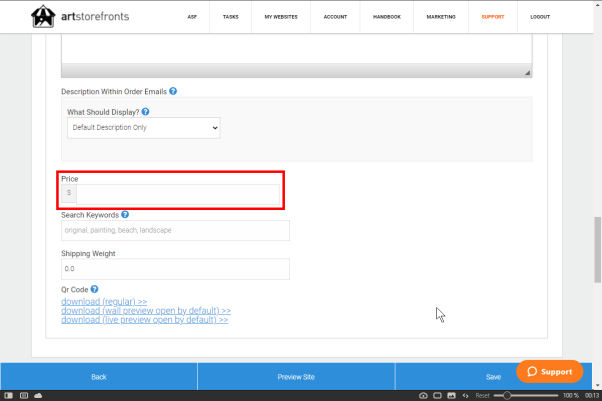Click download (wall preview open by default) link
Image resolution: width=602 pixels, height=401 pixels.
146,311
